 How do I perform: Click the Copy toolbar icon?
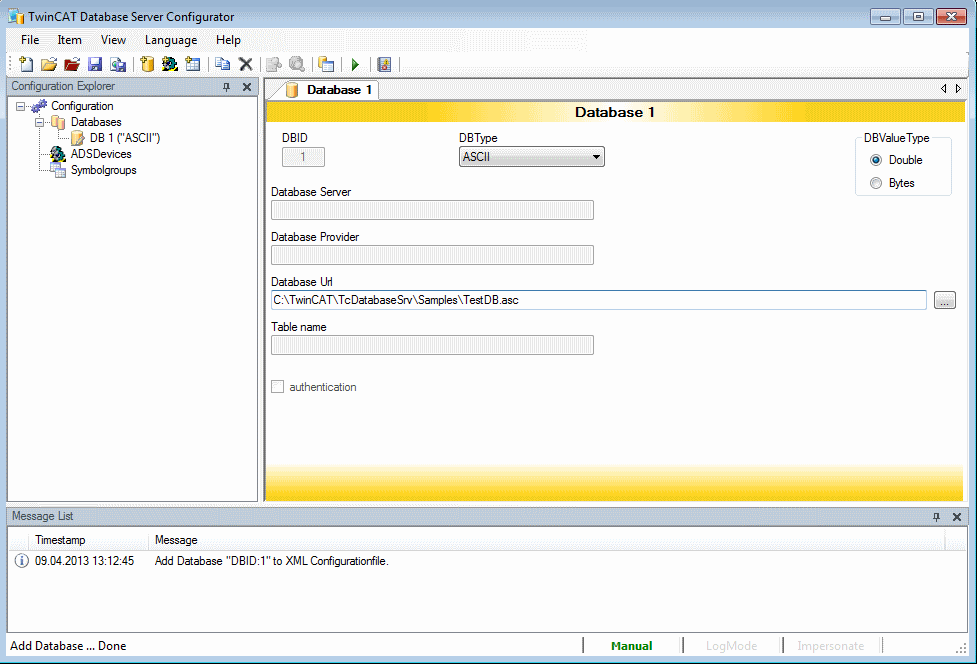point(222,64)
